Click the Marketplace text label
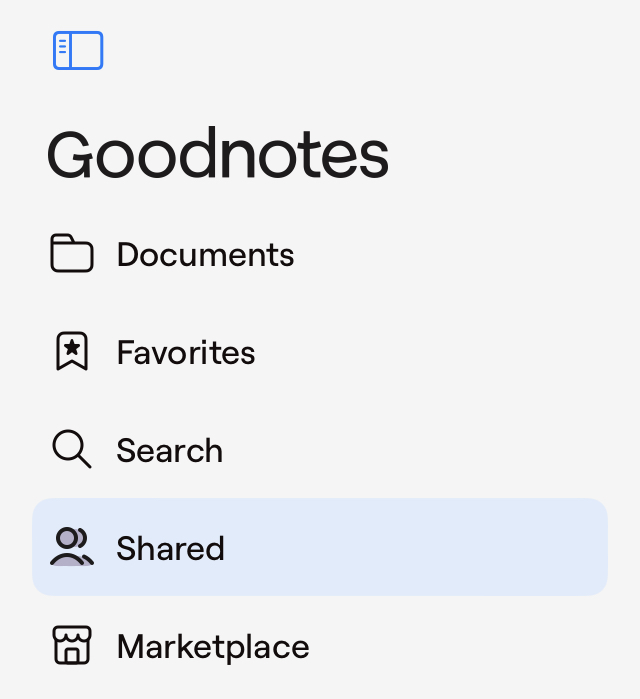This screenshot has width=640, height=699. click(x=212, y=647)
